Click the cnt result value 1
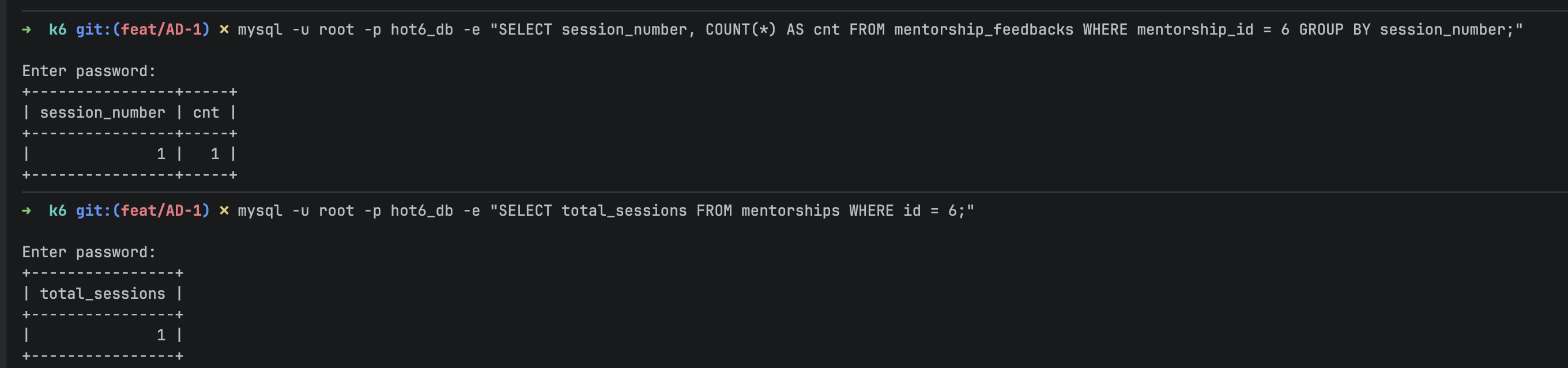This screenshot has height=368, width=1568. click(215, 154)
